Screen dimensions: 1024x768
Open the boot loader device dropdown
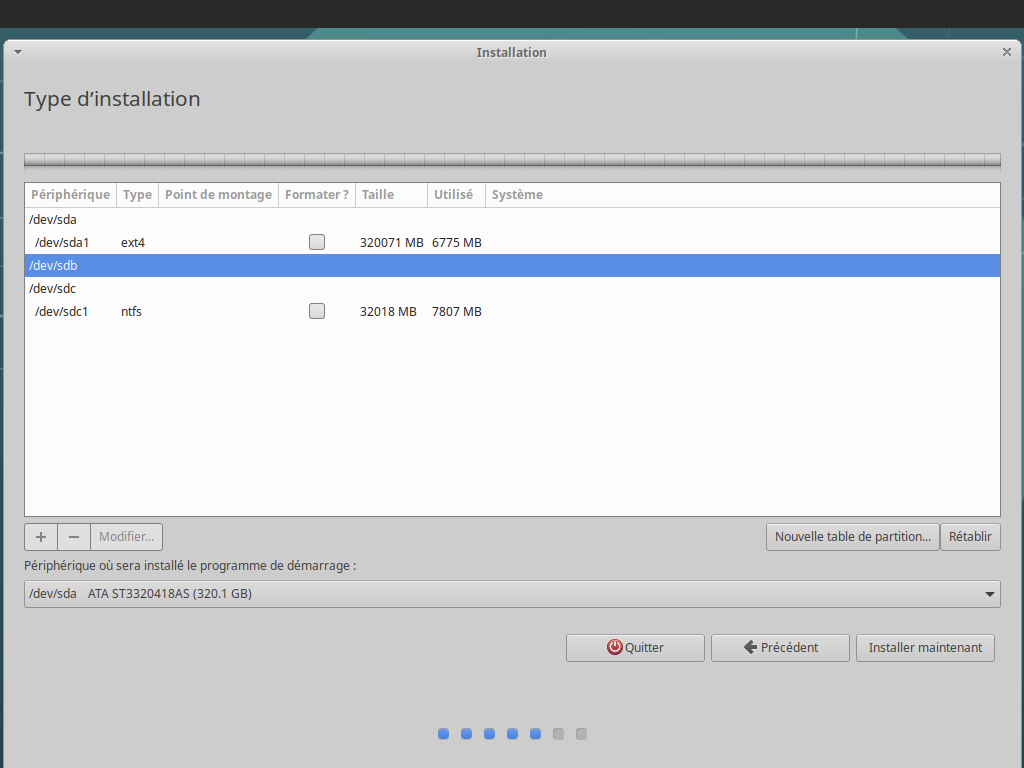(x=512, y=594)
